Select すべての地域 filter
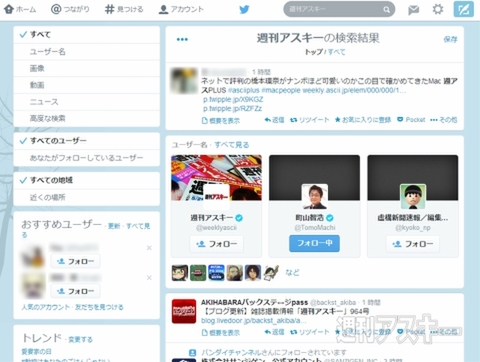 point(87,180)
